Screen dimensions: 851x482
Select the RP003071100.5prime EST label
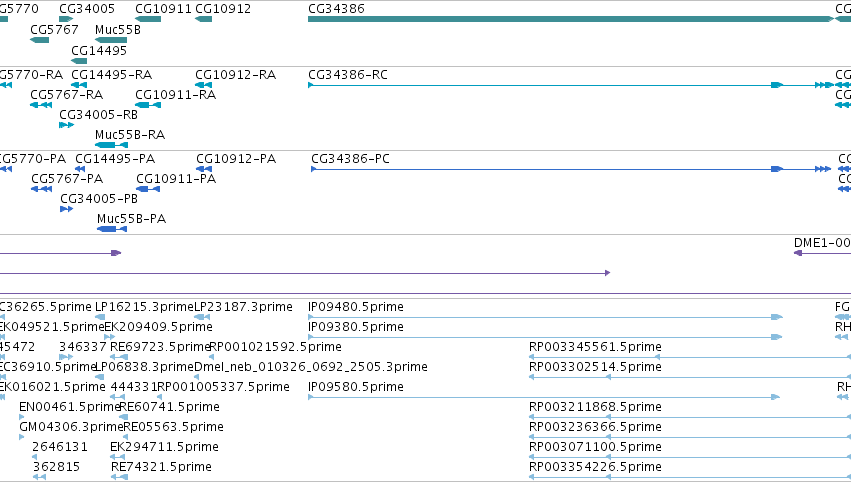(595, 447)
